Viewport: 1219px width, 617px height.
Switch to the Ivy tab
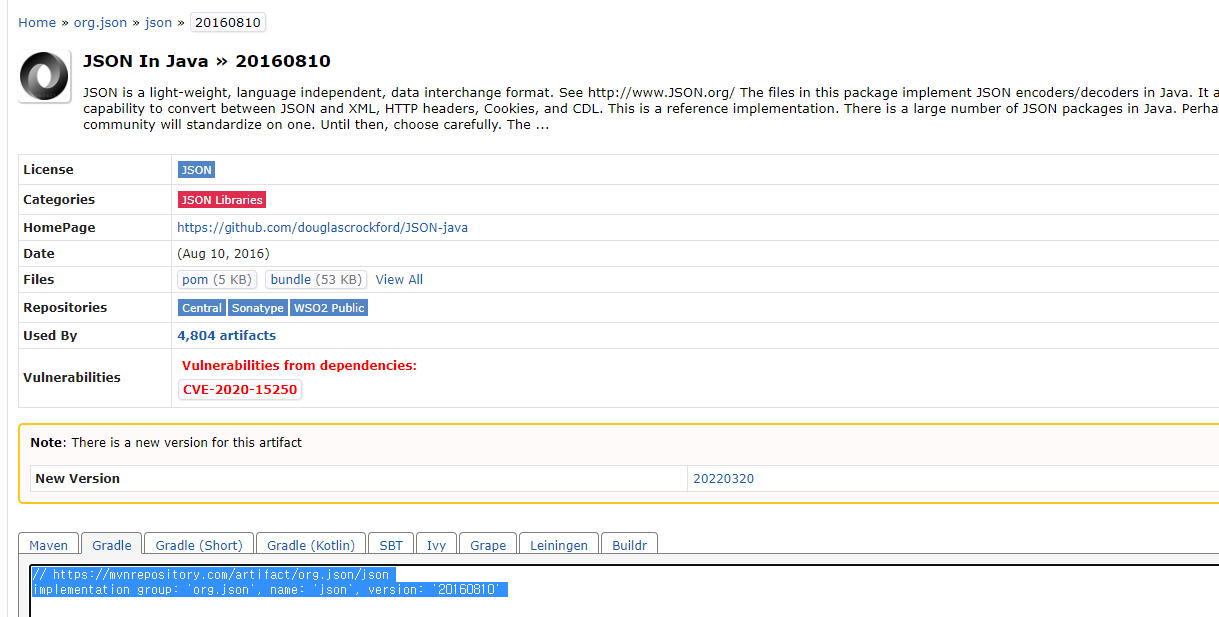tap(436, 545)
